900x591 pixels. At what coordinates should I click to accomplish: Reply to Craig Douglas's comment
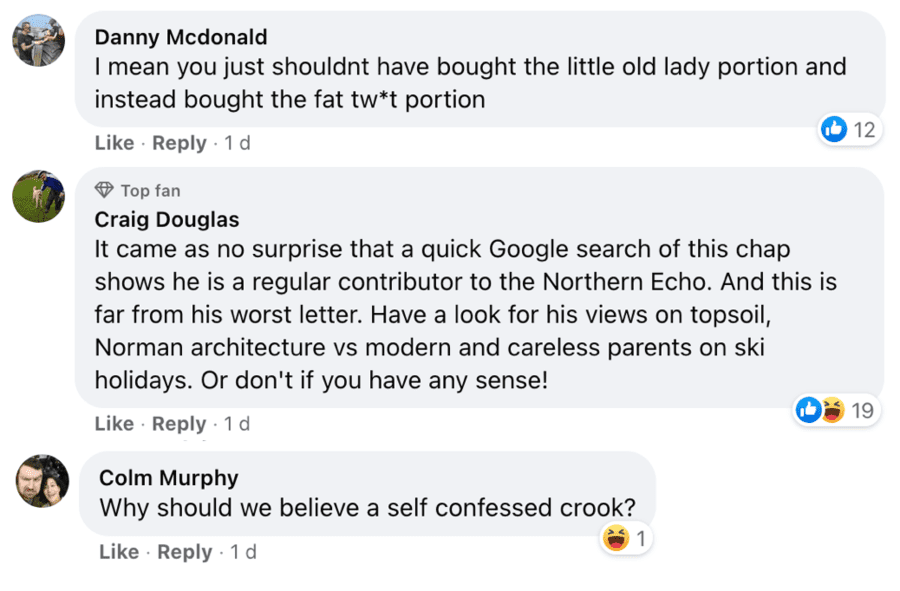pyautogui.click(x=179, y=424)
